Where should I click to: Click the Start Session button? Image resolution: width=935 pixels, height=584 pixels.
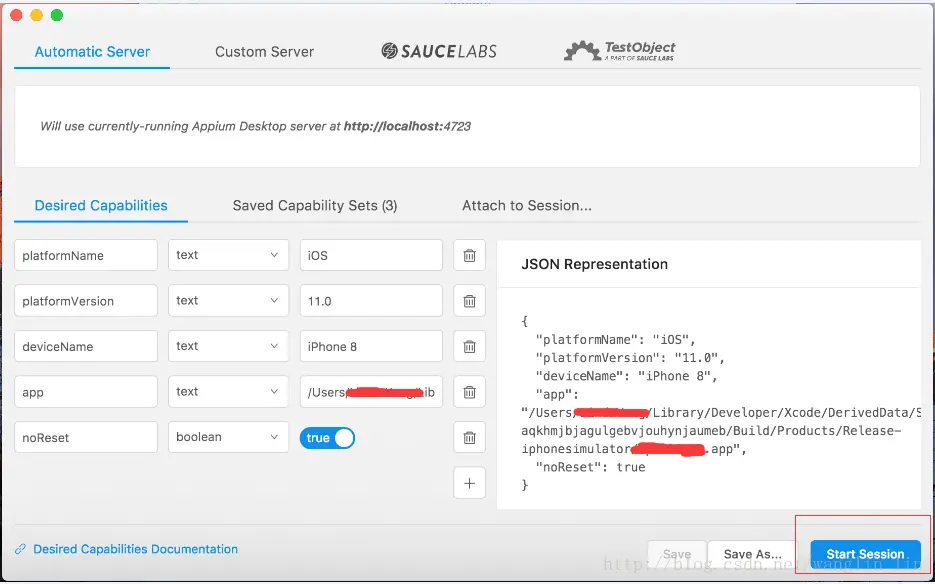click(865, 554)
